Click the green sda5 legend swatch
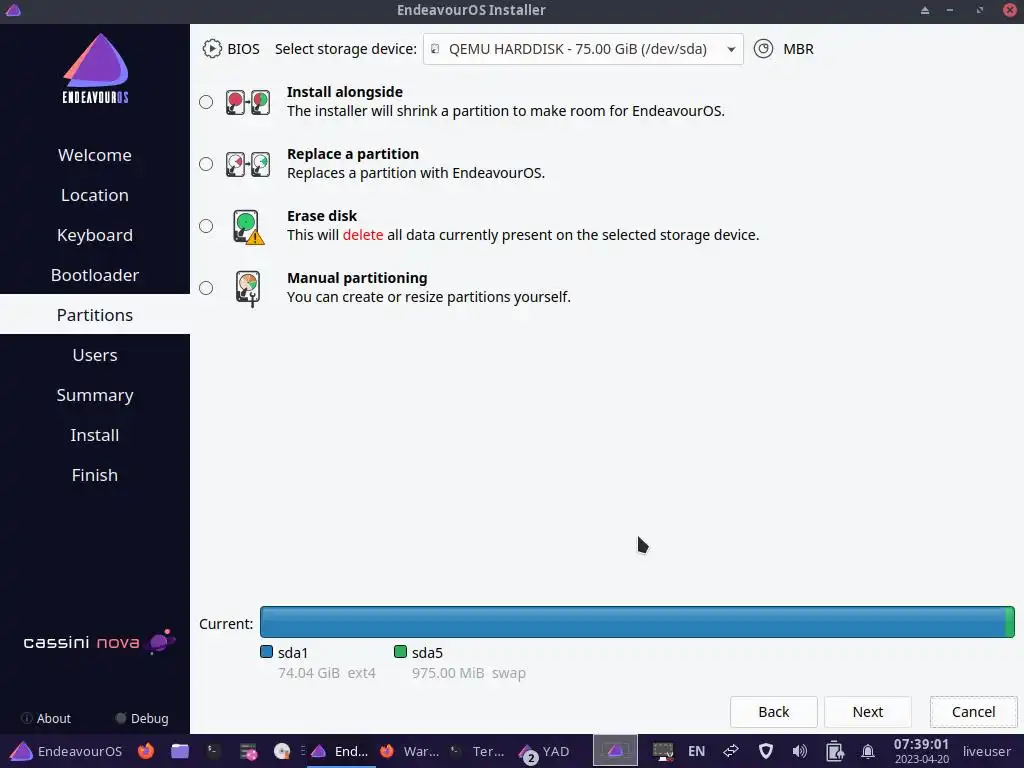This screenshot has width=1024, height=768. pos(400,651)
